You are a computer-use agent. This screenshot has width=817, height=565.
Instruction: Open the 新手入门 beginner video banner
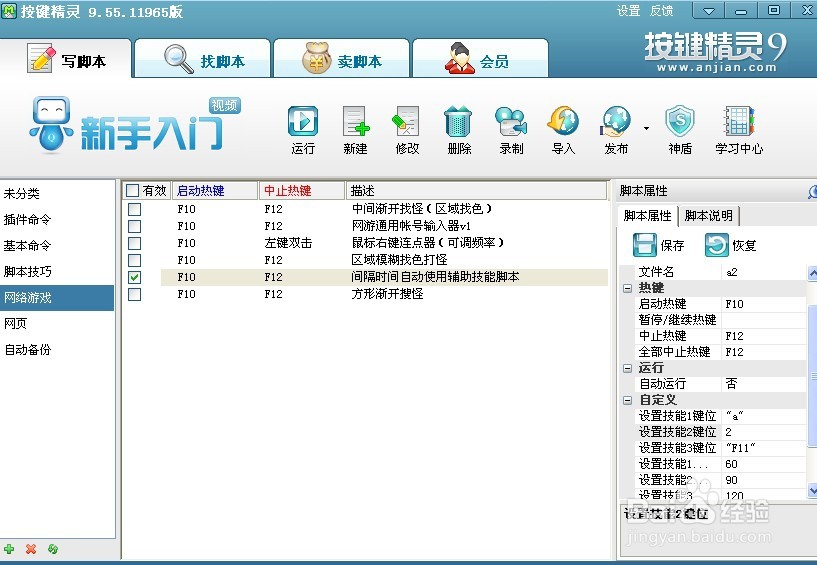pyautogui.click(x=135, y=126)
